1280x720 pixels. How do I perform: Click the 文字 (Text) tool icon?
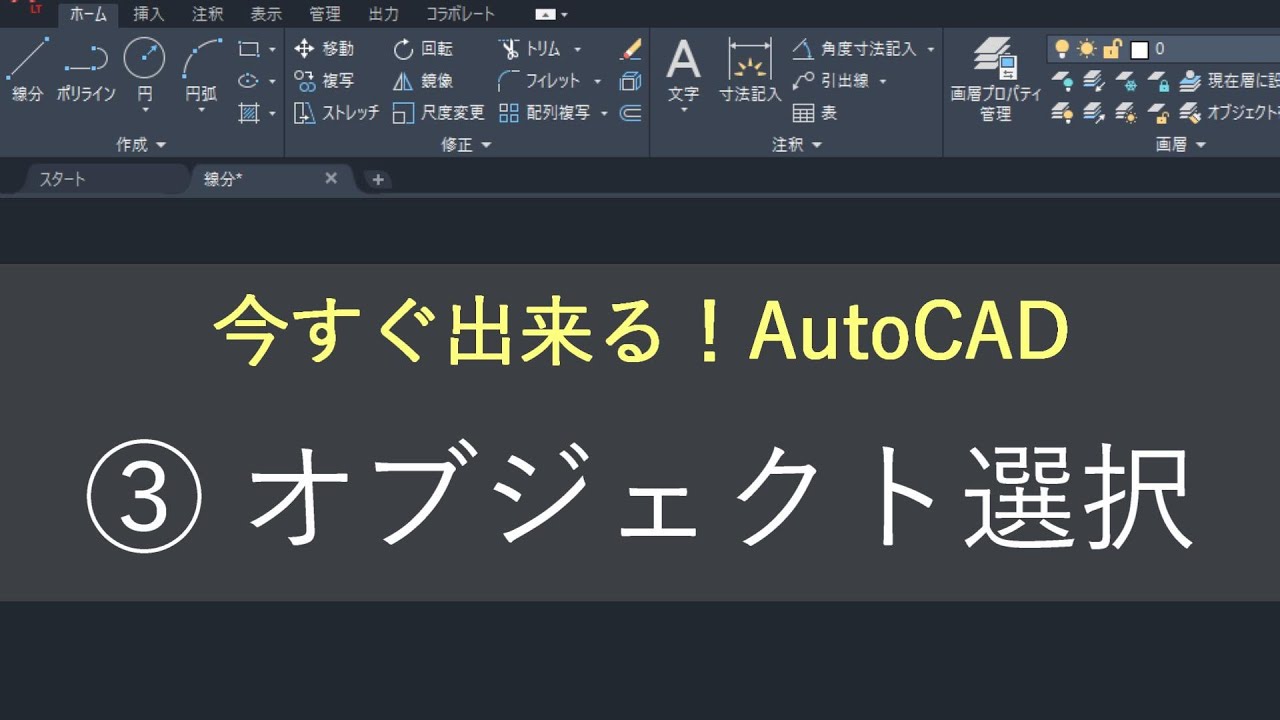click(684, 60)
